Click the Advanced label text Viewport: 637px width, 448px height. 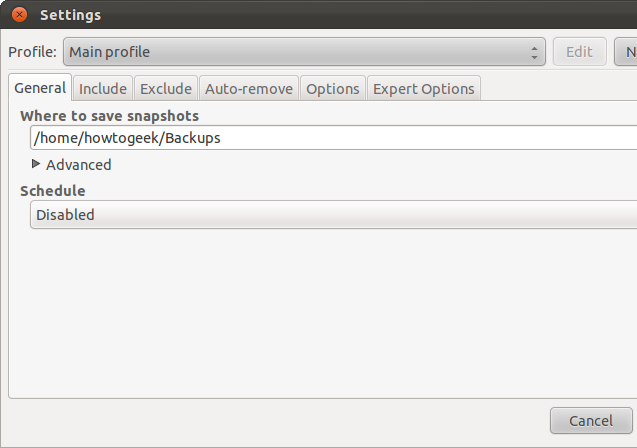pos(79,165)
